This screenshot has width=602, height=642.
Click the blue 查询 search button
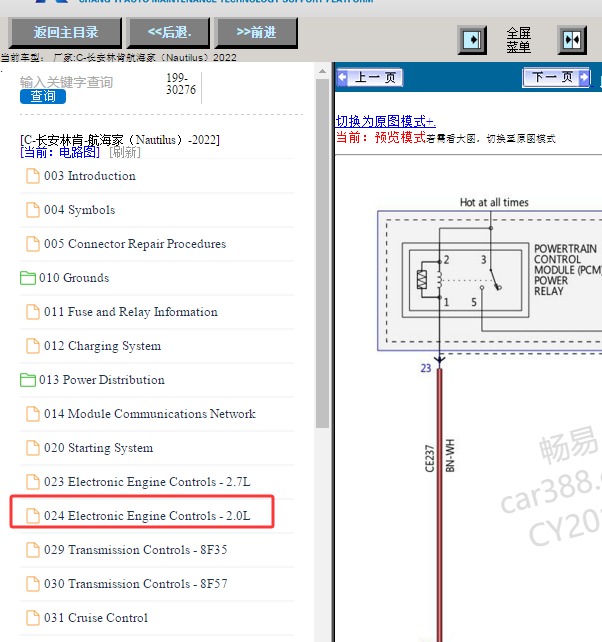click(x=43, y=96)
